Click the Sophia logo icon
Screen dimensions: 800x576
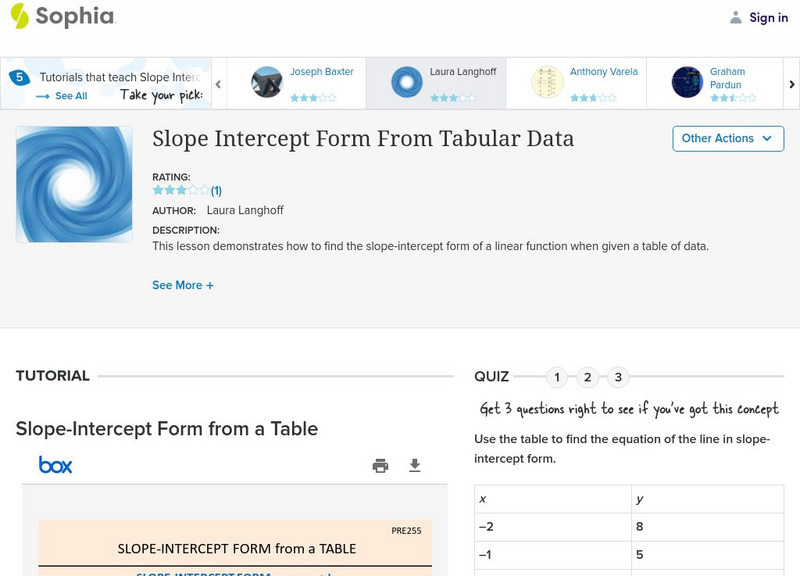coord(19,16)
